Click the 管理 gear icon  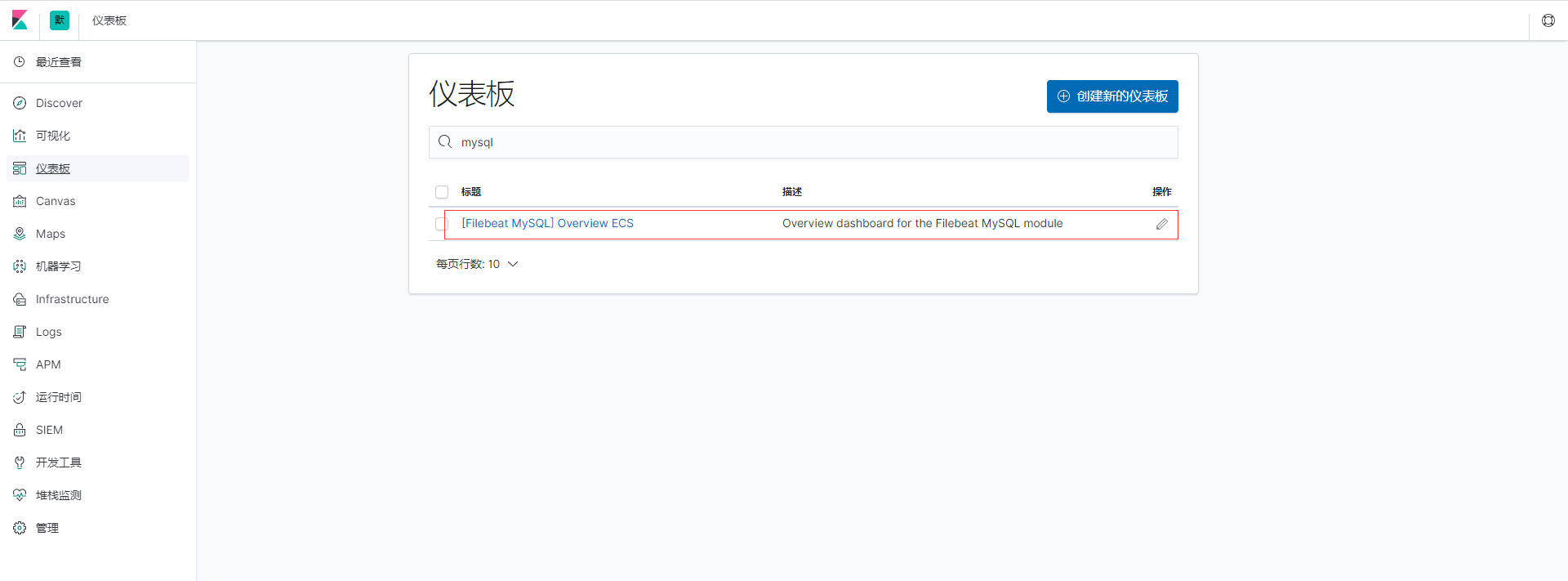click(x=20, y=528)
